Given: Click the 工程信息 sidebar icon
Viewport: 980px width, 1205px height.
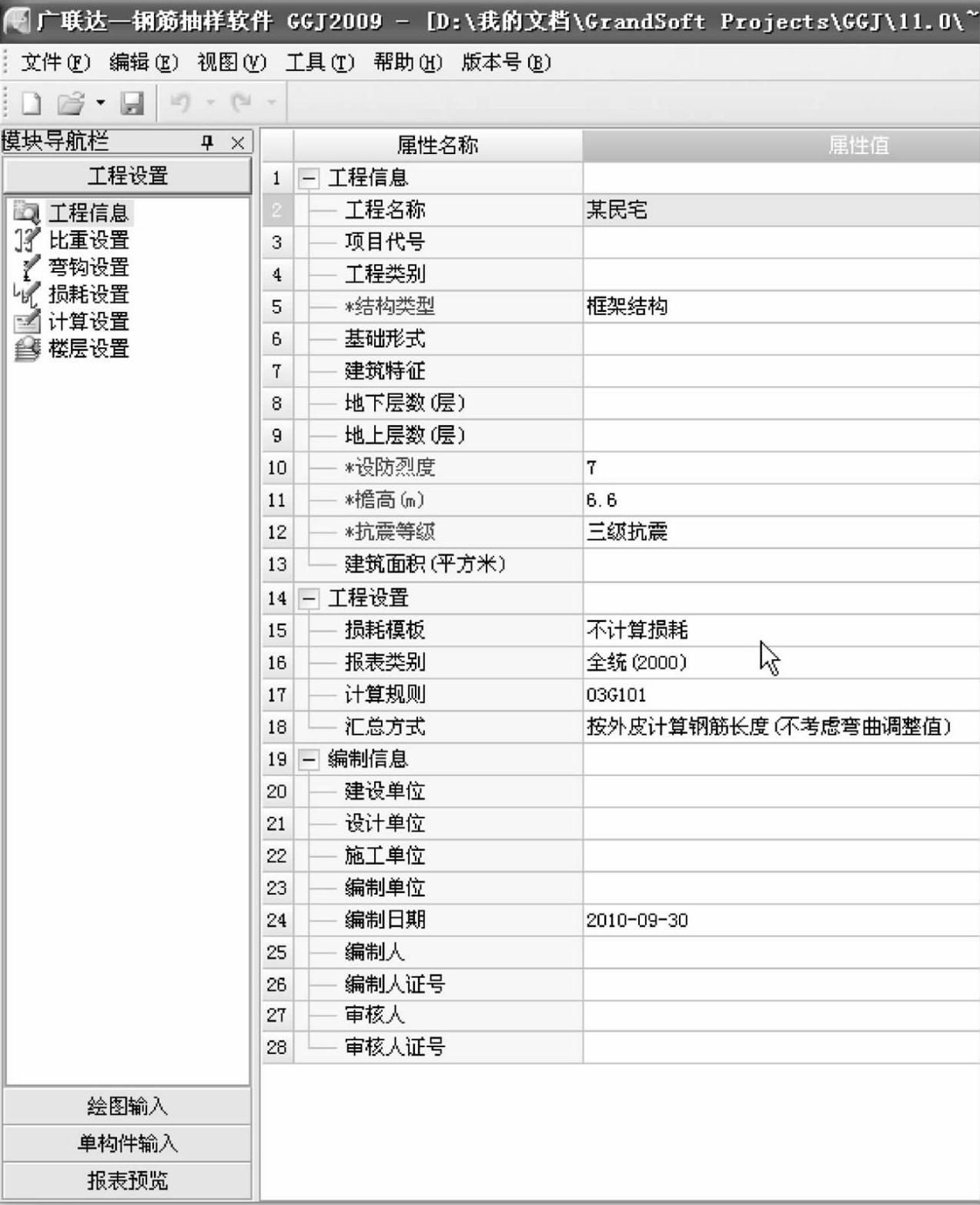Looking at the screenshot, I should point(27,213).
